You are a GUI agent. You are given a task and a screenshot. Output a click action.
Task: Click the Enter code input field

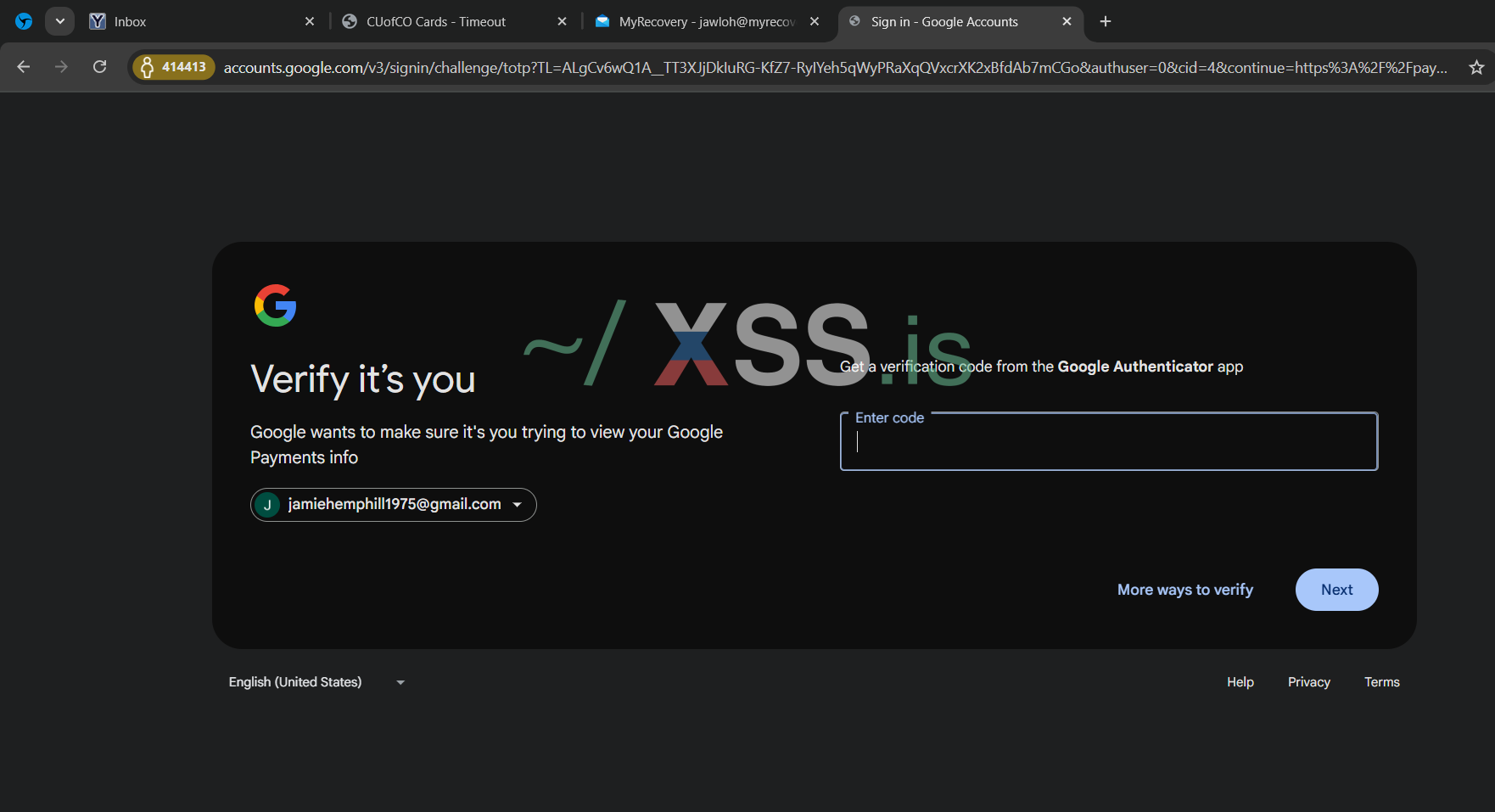(1109, 442)
